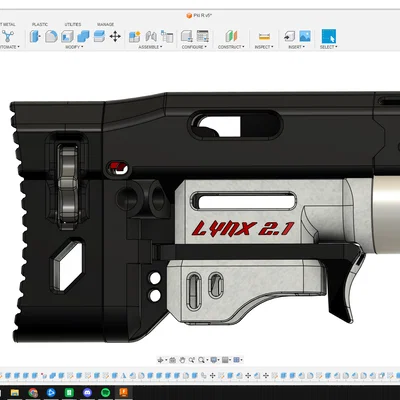Click the Insert canvas image icon
Viewport: 400px width, 400px height.
(305, 36)
